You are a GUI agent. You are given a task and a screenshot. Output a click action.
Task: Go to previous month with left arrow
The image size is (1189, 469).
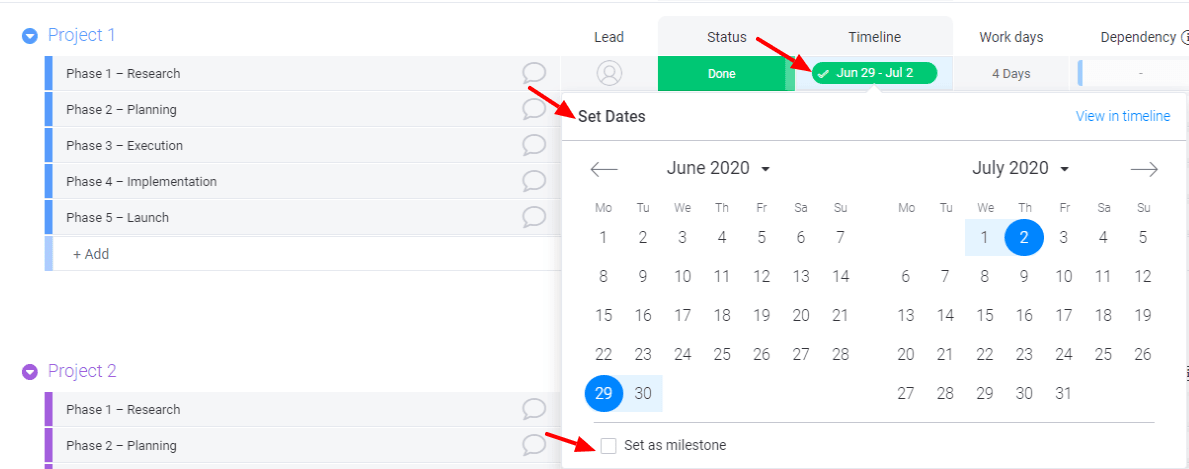point(604,168)
